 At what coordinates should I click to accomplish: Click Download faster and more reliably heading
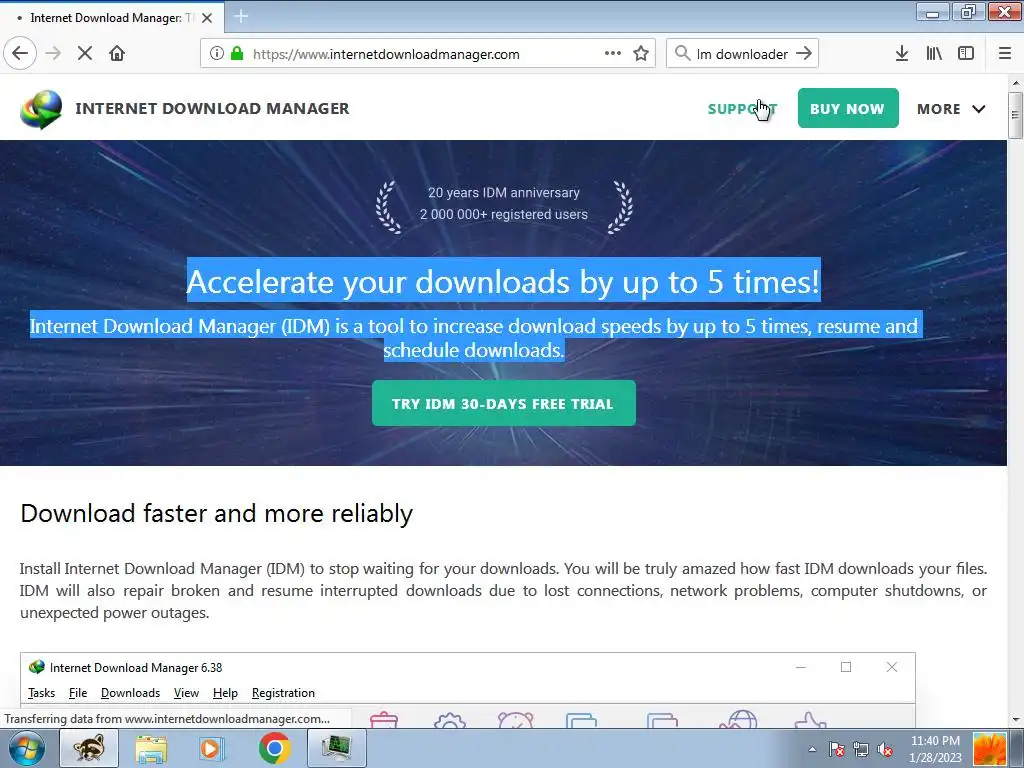[216, 513]
